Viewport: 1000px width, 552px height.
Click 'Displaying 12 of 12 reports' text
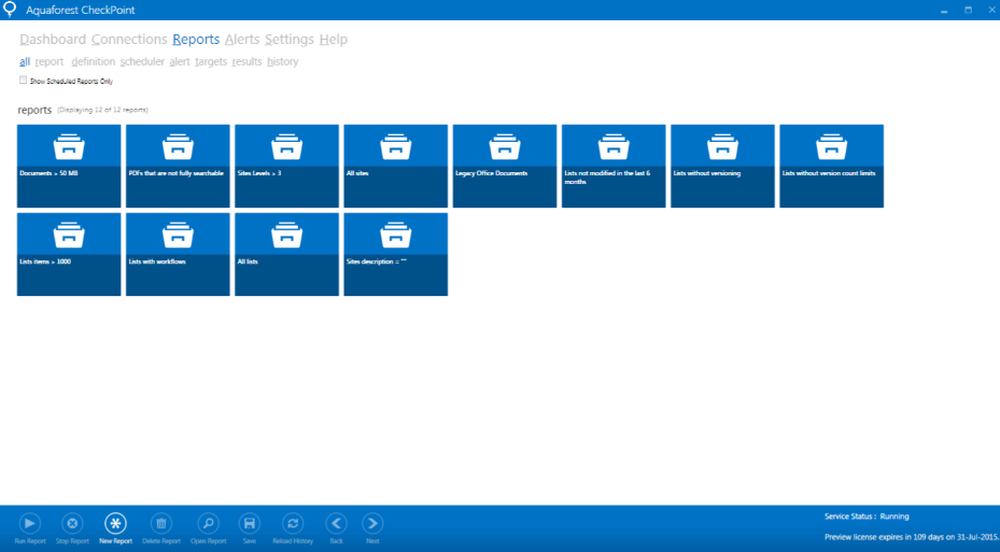pos(103,110)
